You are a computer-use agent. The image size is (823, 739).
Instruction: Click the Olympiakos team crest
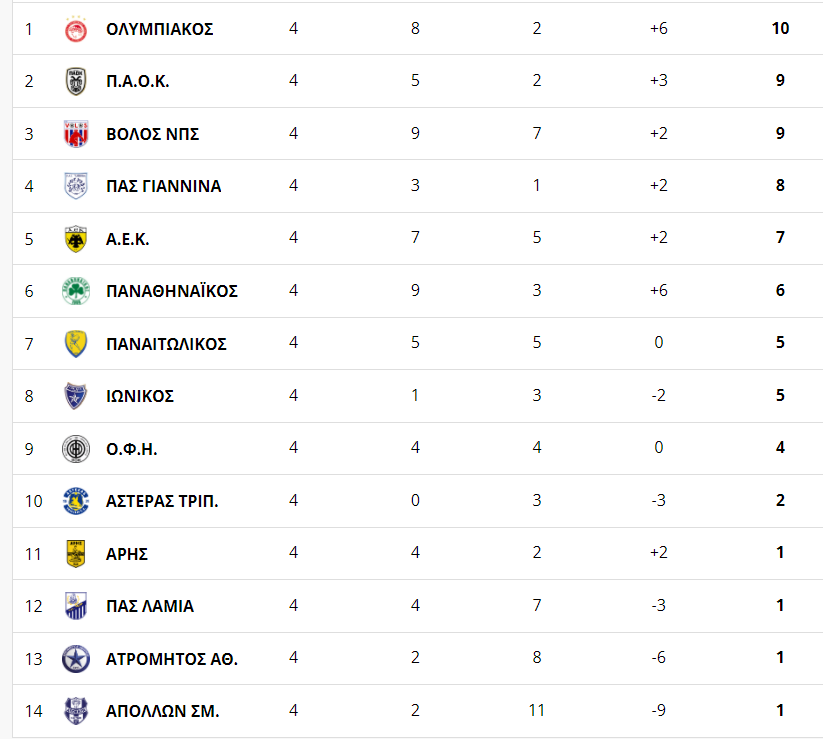(76, 29)
